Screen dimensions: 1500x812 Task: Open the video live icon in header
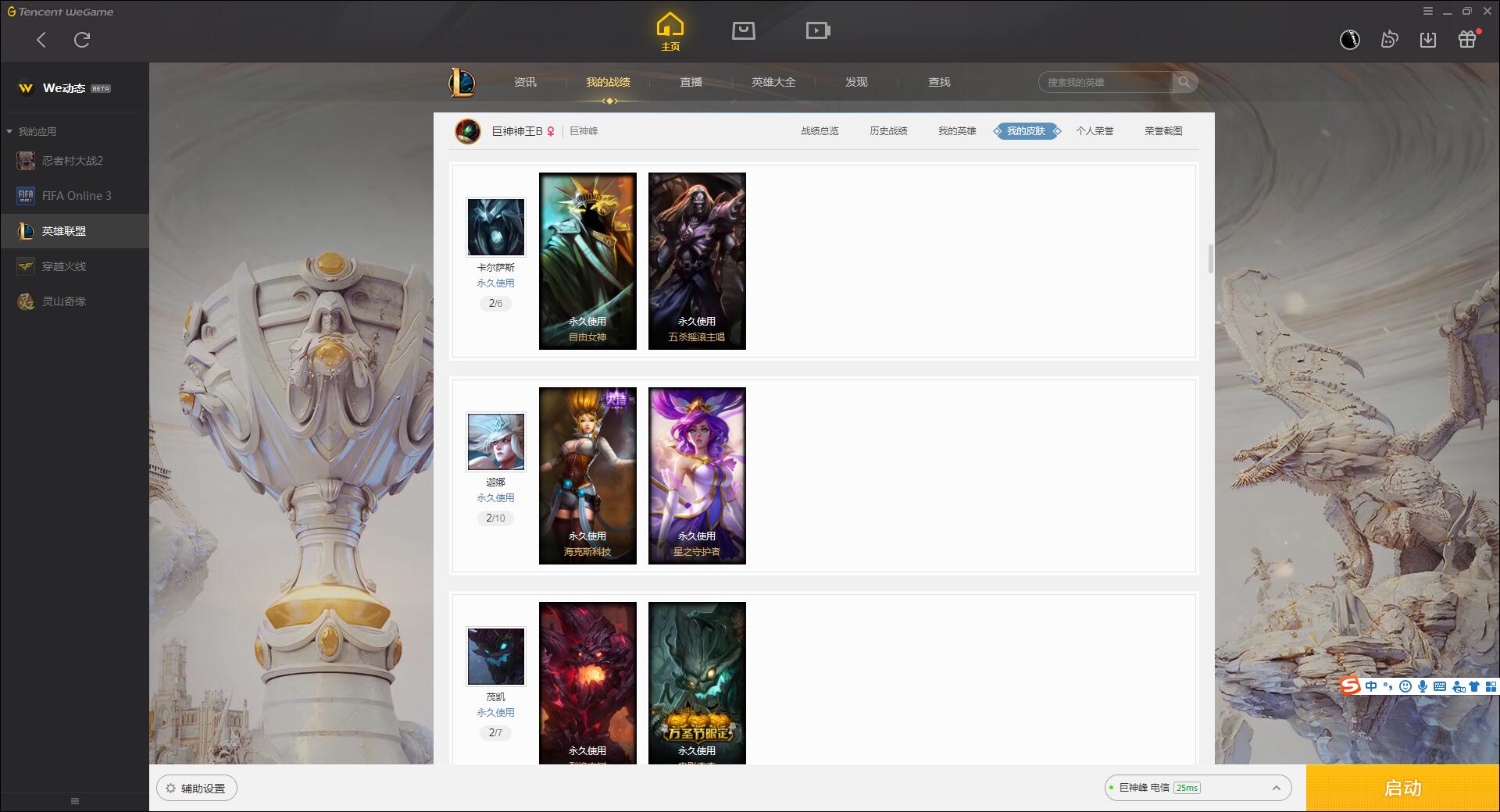click(818, 30)
